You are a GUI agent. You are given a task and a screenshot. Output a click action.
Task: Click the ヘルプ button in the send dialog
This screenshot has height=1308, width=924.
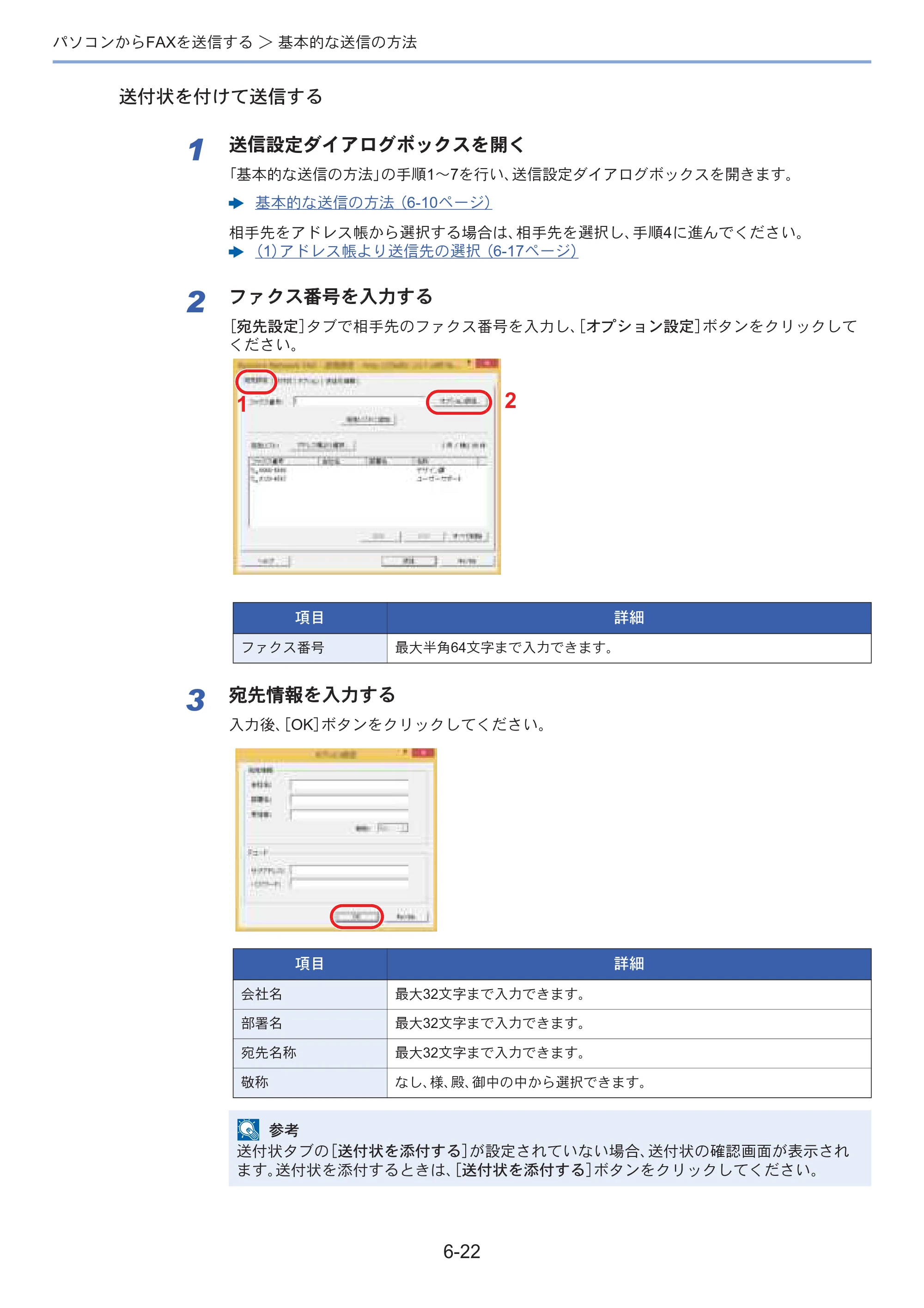pyautogui.click(x=266, y=562)
